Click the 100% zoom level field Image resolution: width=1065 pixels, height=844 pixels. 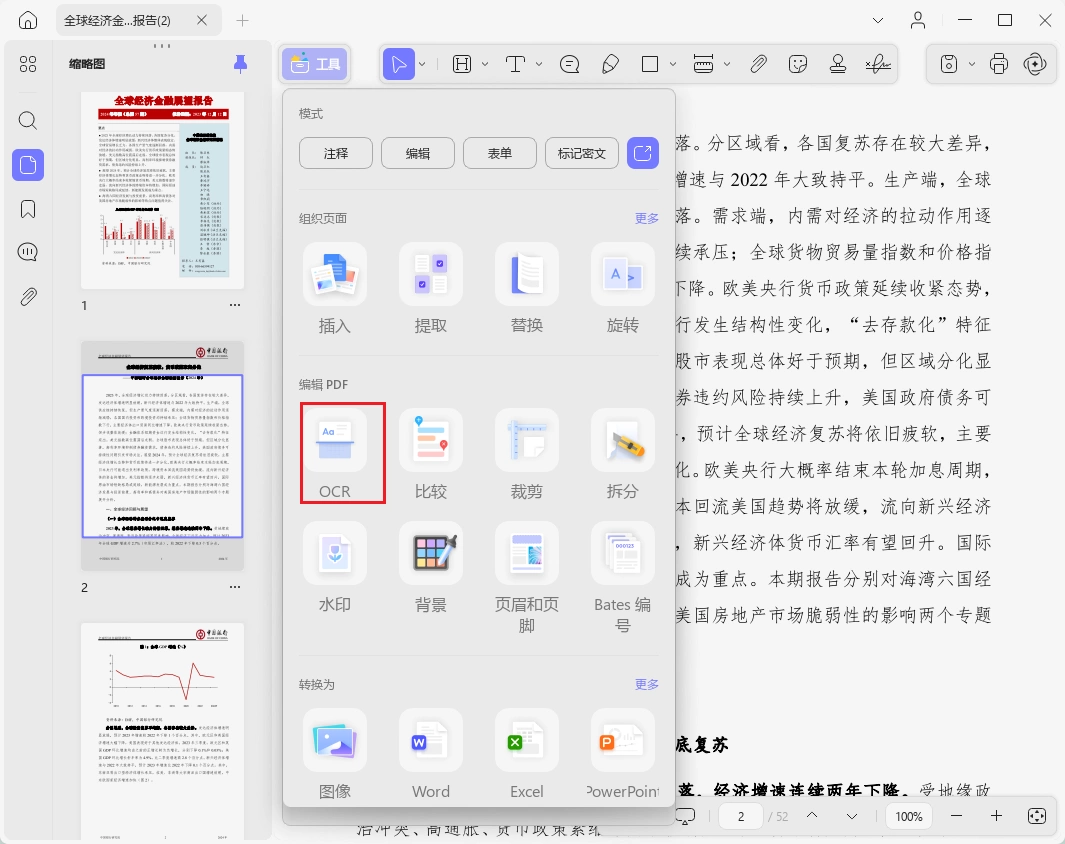pyautogui.click(x=908, y=816)
